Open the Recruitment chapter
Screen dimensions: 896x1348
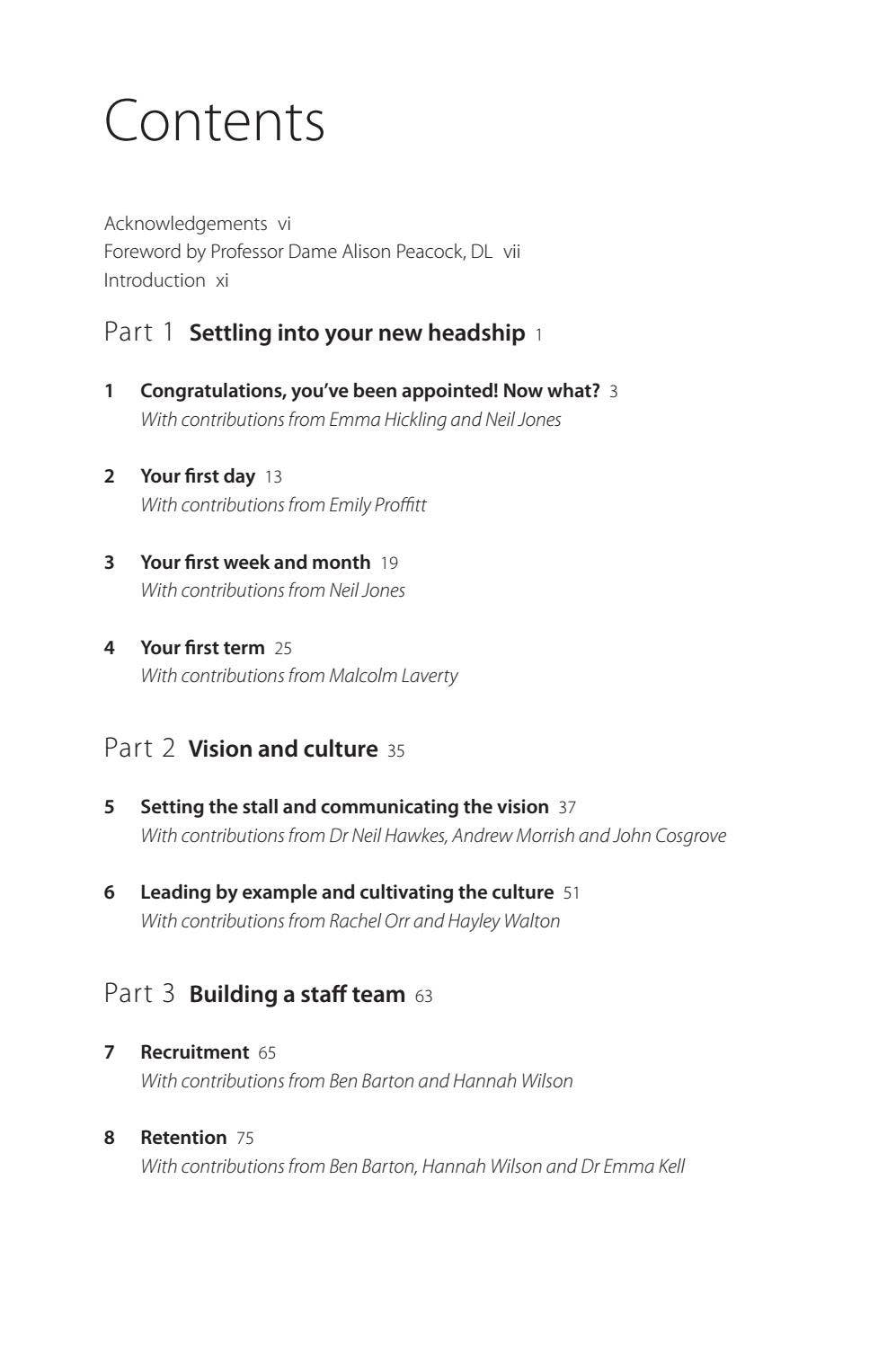click(195, 1052)
